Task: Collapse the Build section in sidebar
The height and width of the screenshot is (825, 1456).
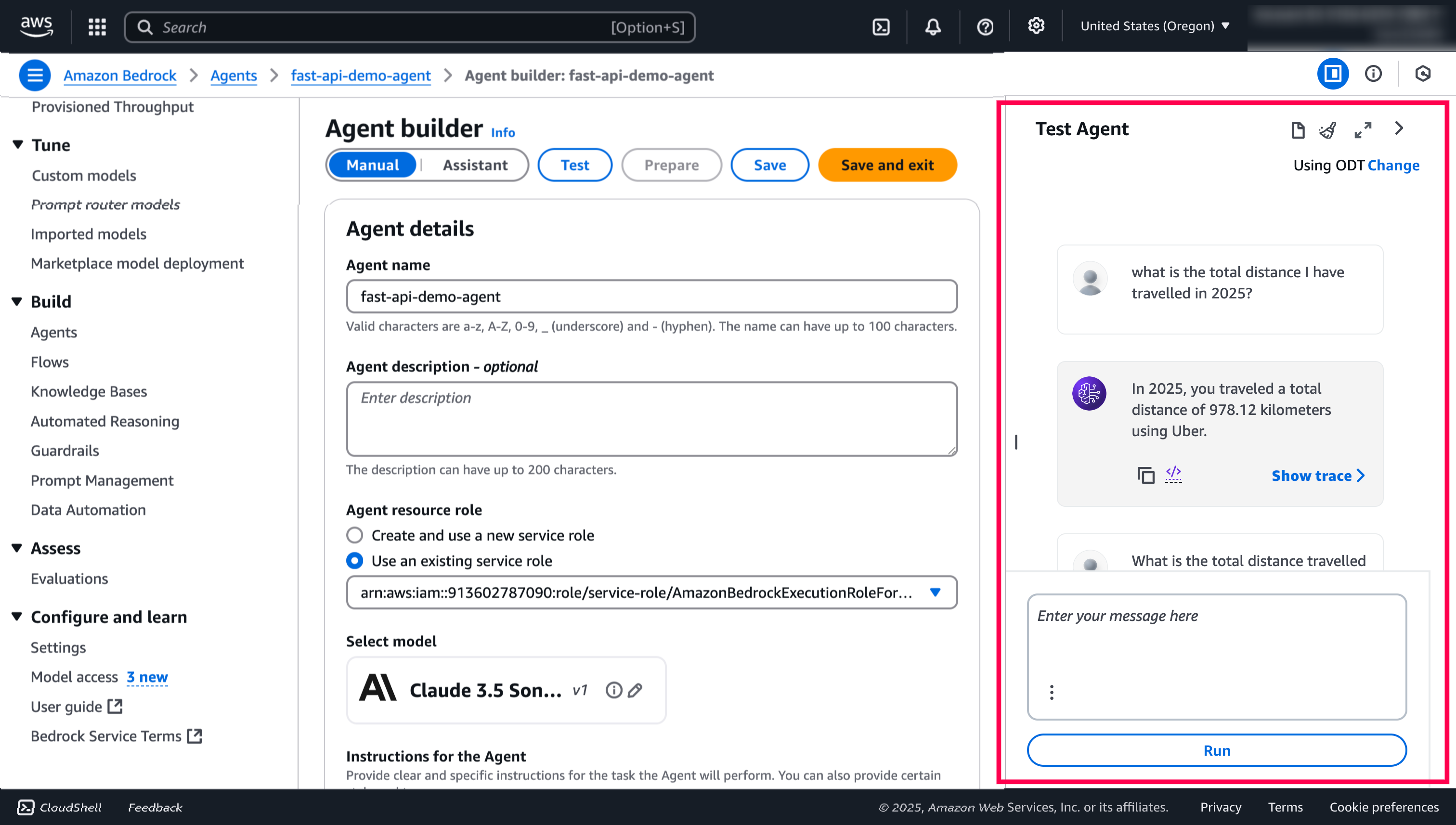Action: [17, 301]
